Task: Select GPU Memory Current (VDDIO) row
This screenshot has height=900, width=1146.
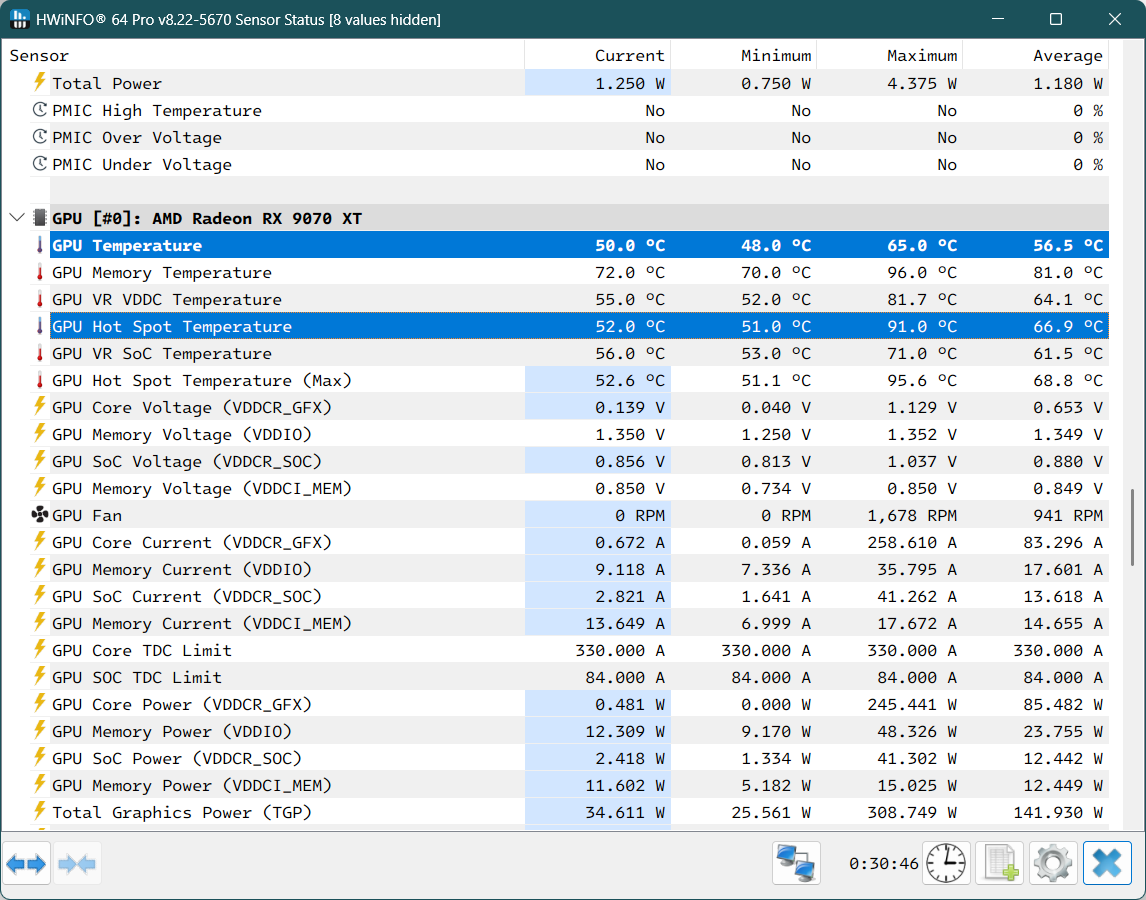Action: click(580, 570)
